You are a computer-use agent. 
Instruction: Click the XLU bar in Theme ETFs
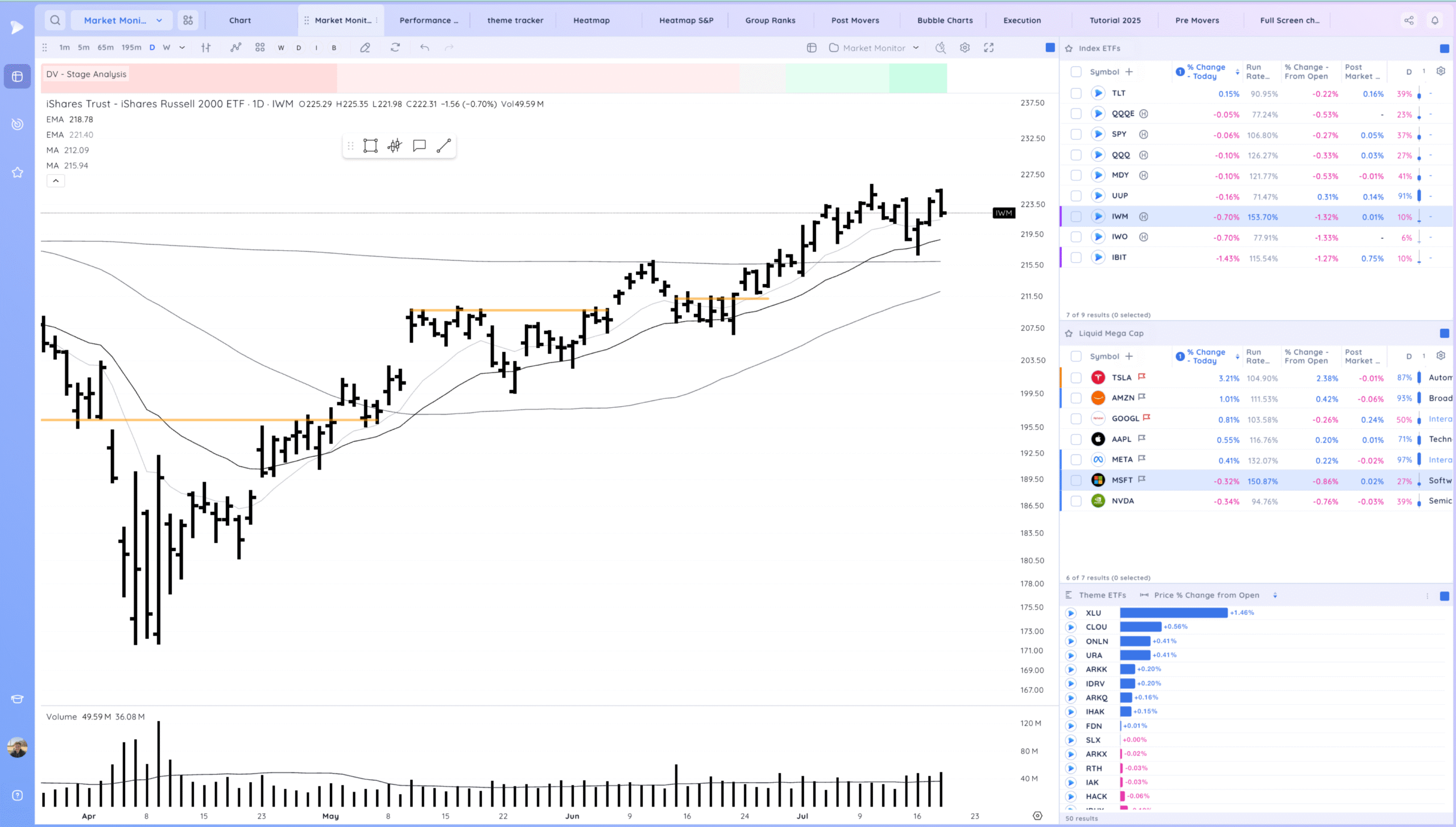click(x=1173, y=613)
